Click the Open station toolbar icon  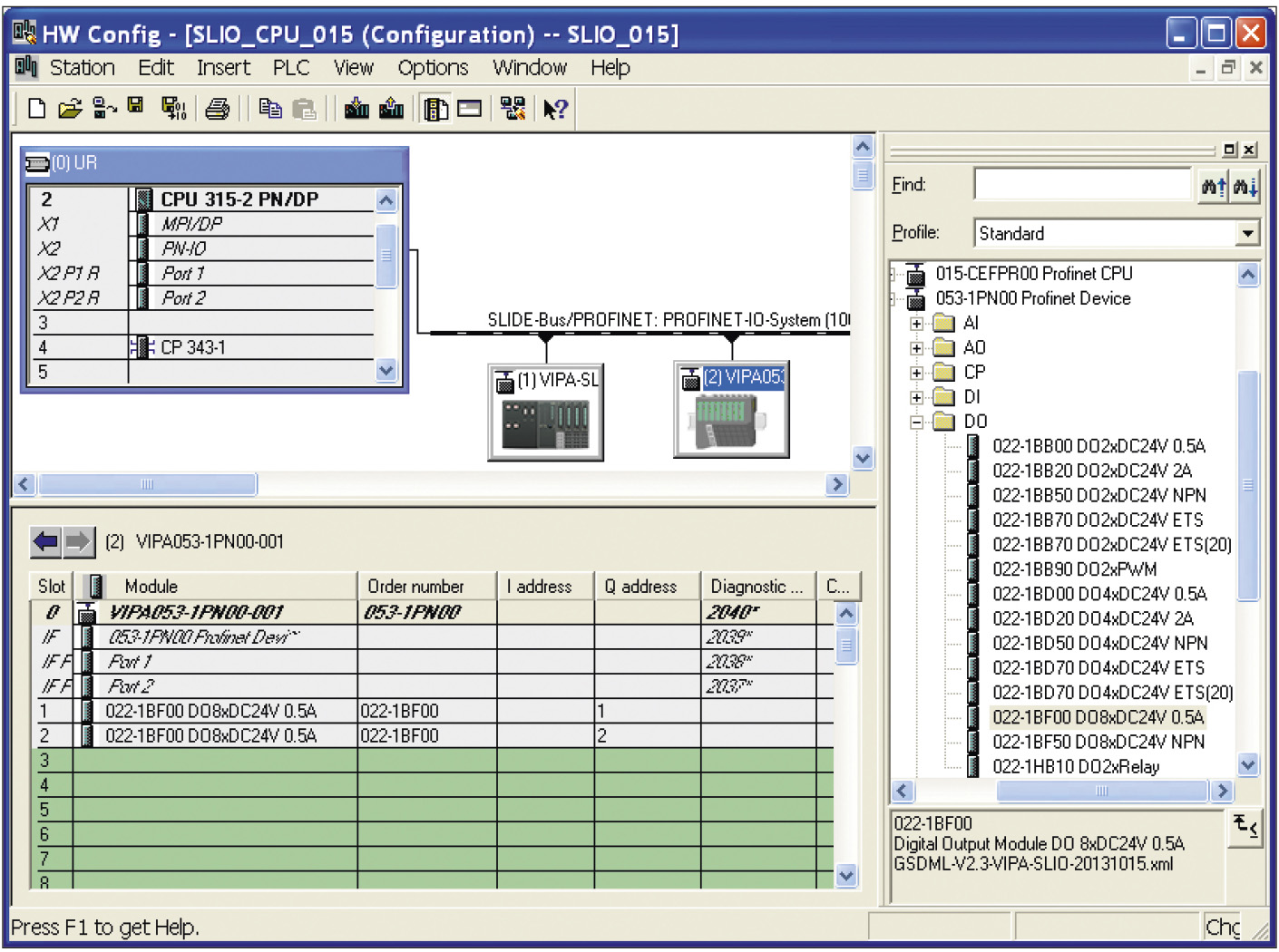70,109
